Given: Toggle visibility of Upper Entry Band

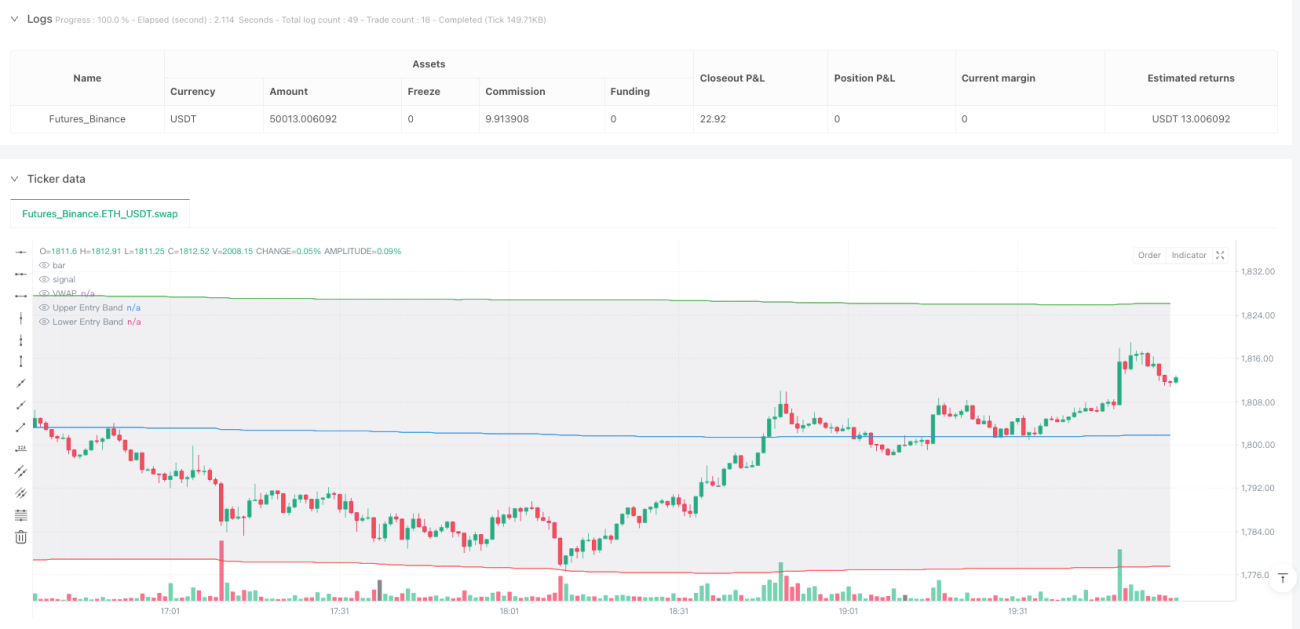Looking at the screenshot, I should [x=44, y=307].
